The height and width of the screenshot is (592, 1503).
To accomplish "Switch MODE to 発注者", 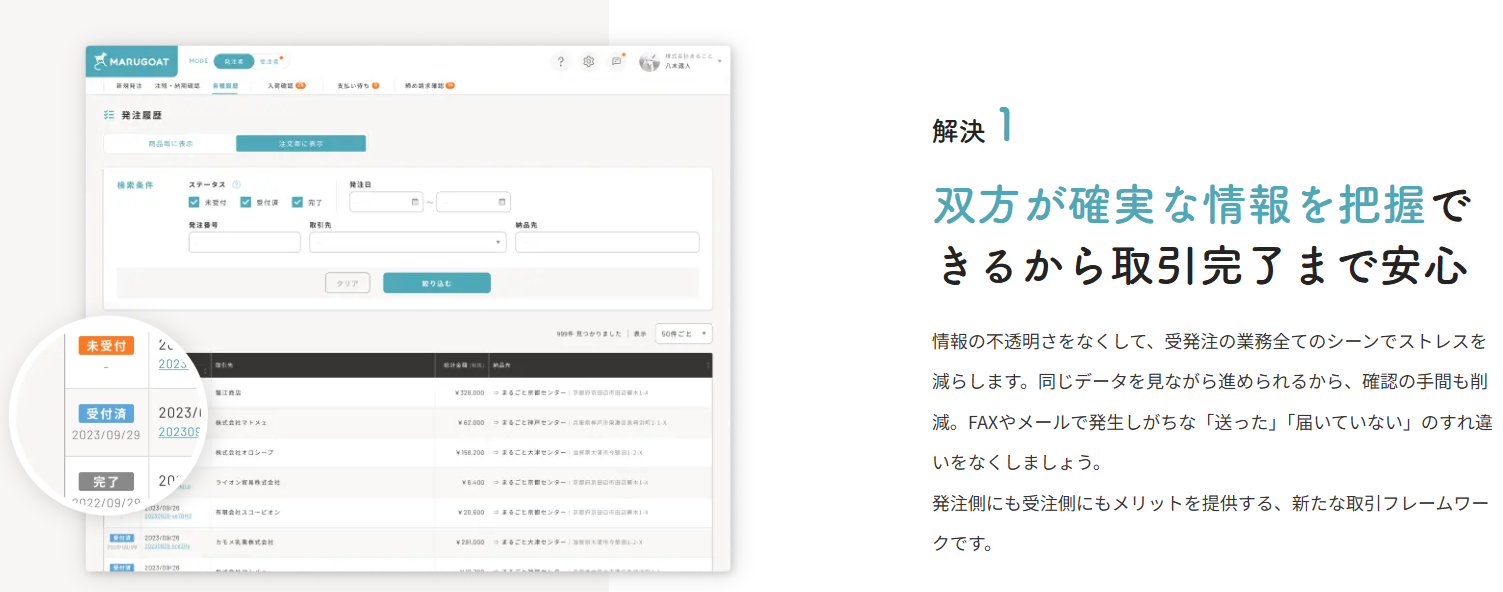I will [232, 61].
